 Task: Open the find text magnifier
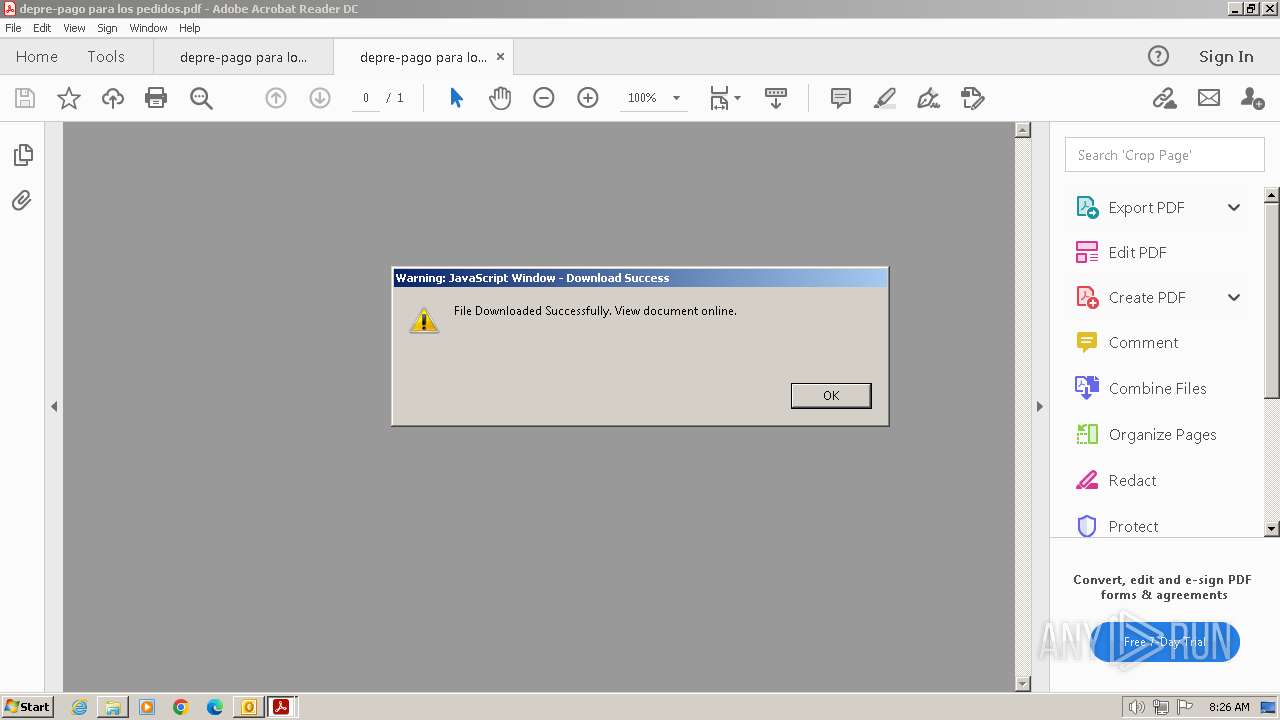click(201, 98)
